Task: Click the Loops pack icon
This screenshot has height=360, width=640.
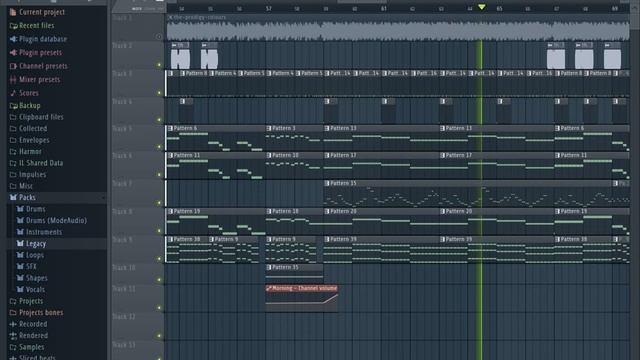Action: coord(20,255)
